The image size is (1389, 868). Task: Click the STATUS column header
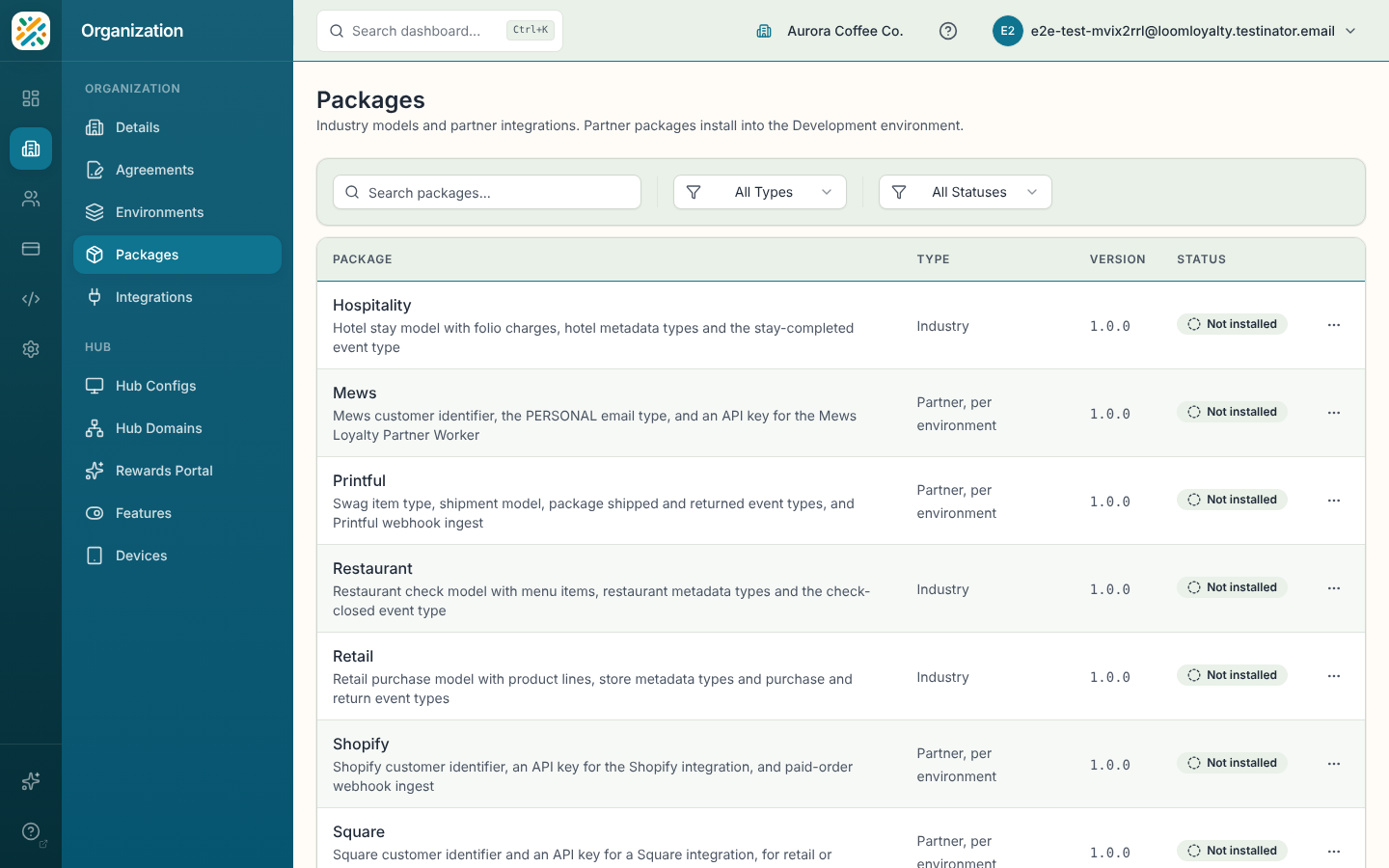[x=1202, y=259]
